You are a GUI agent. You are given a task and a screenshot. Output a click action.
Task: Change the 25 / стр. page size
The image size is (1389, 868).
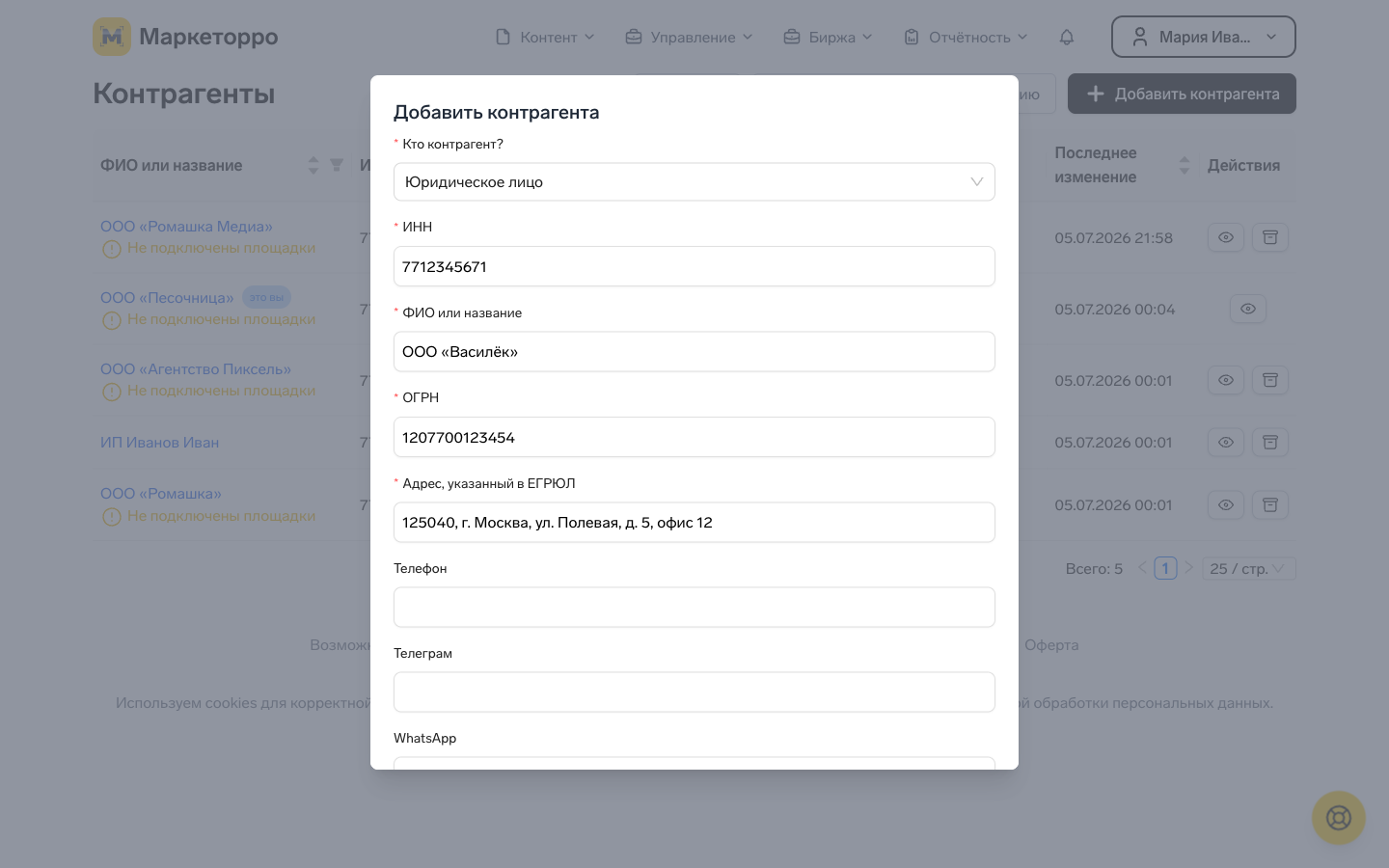[x=1248, y=569]
